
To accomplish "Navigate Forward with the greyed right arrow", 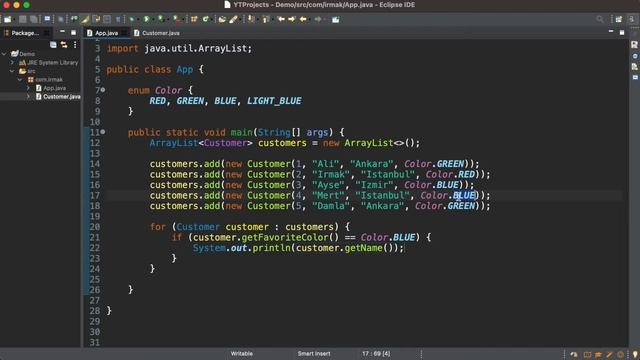I will click(x=318, y=19).
